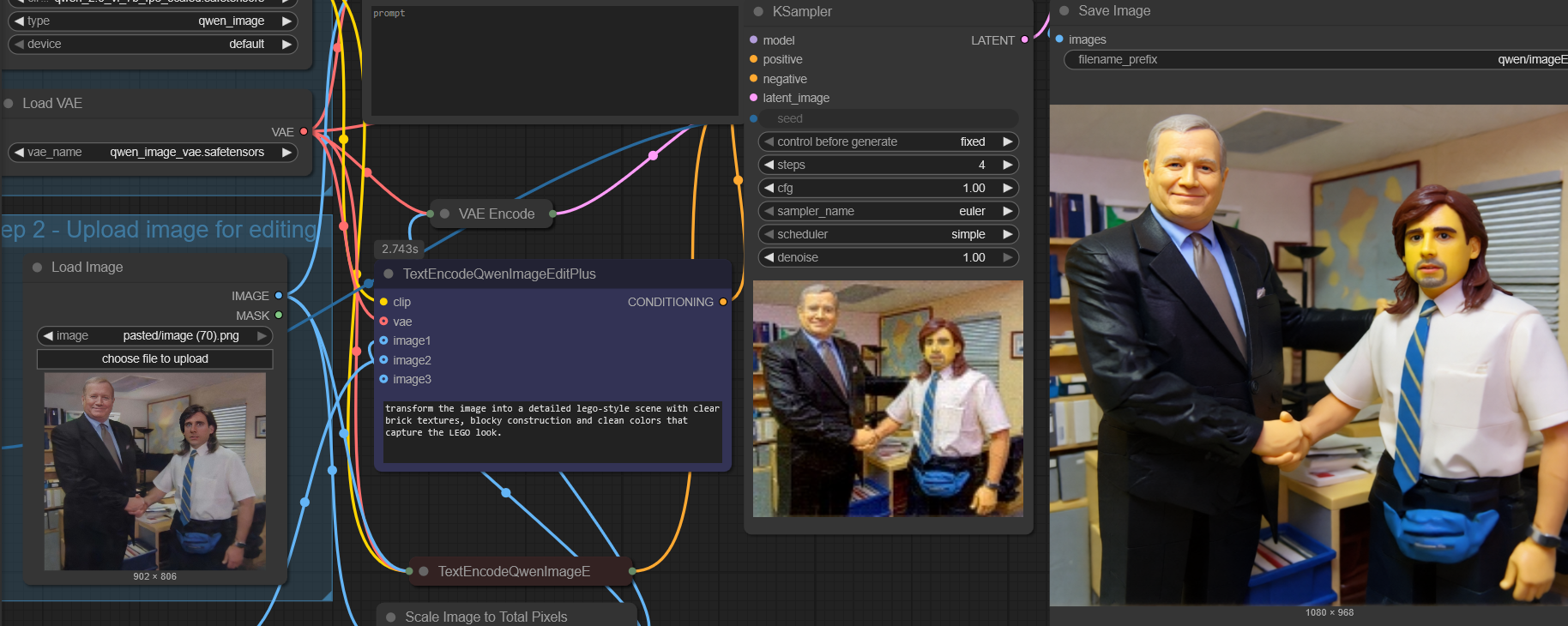Click the Load VAE output socket
The width and height of the screenshot is (1568, 626).
pos(304,132)
